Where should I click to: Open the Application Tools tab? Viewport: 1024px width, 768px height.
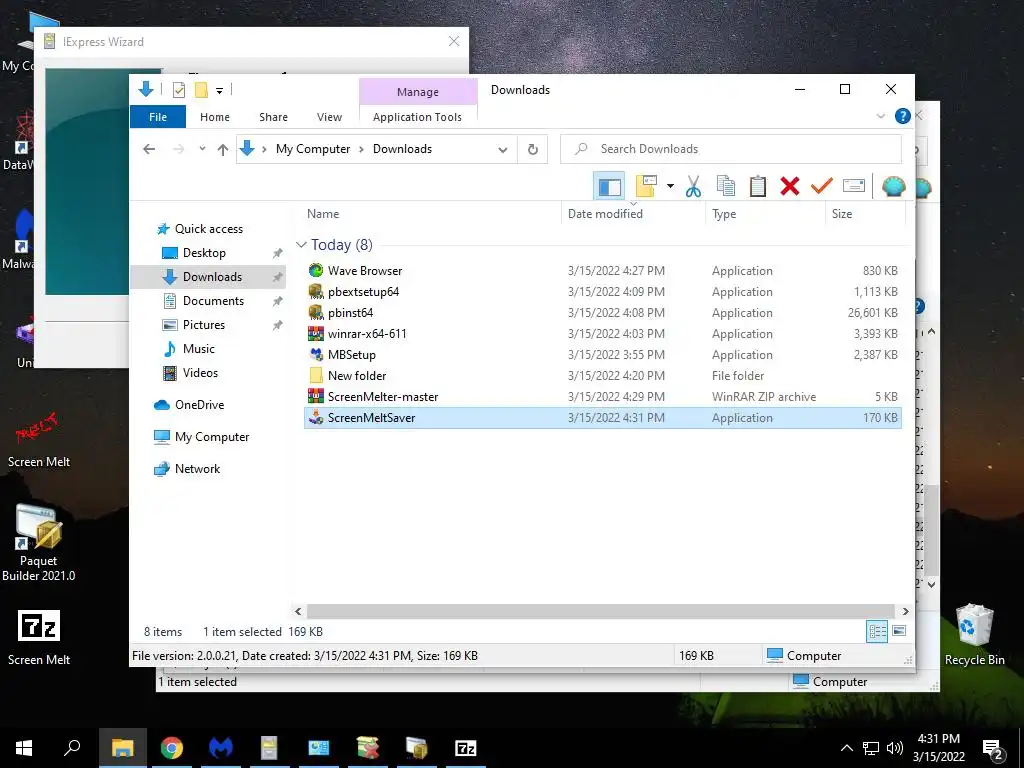[417, 117]
